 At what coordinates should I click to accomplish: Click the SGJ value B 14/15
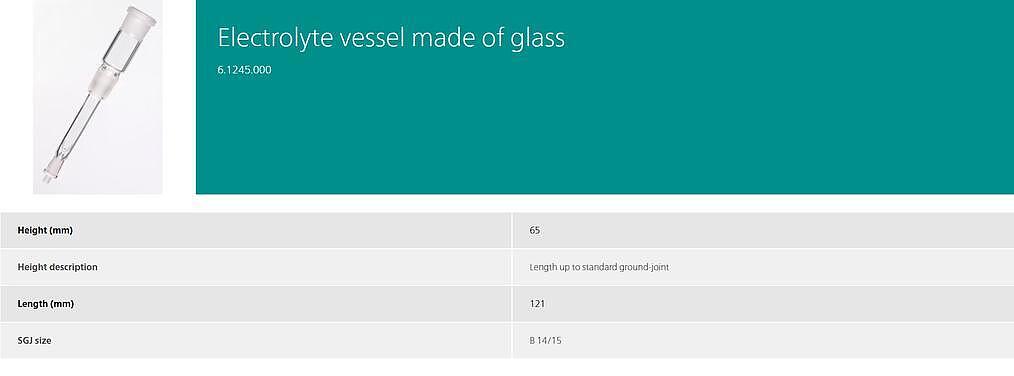(x=545, y=340)
